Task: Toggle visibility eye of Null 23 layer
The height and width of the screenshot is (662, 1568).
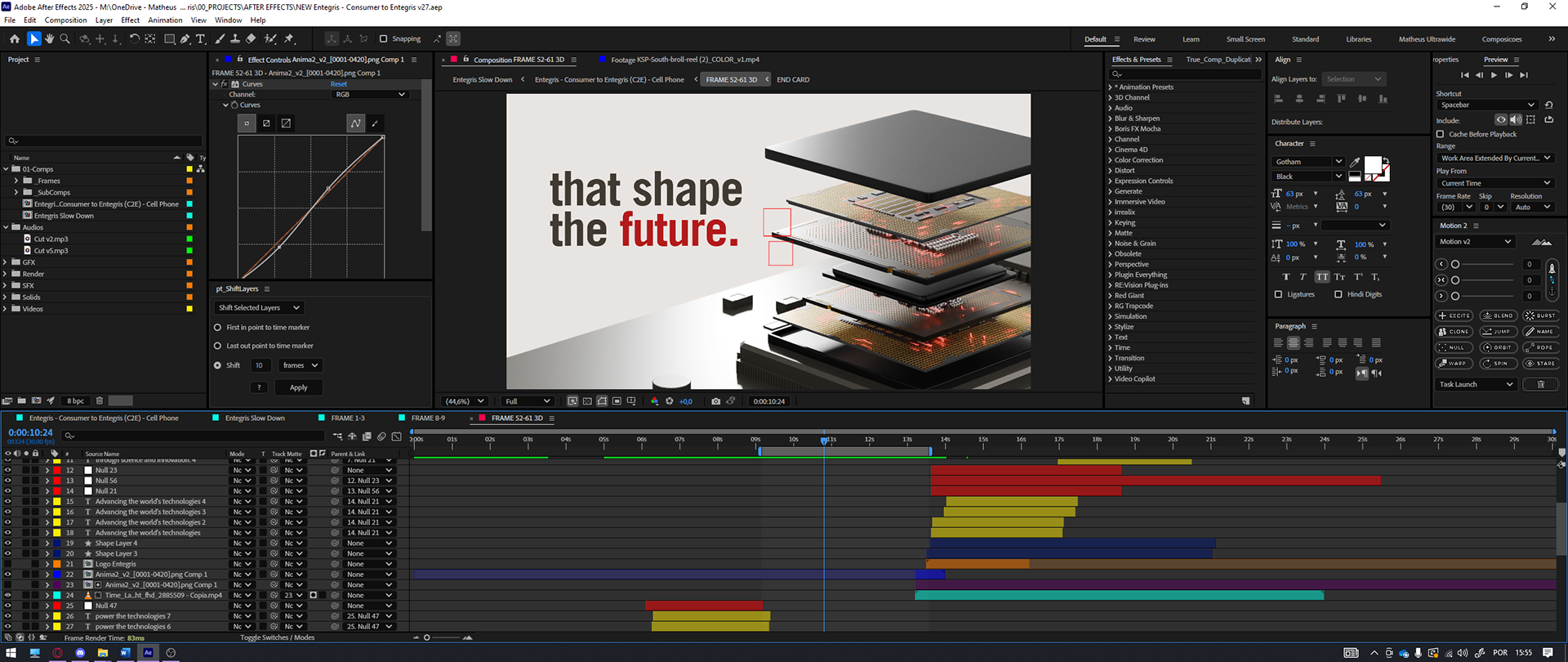Action: (7, 470)
